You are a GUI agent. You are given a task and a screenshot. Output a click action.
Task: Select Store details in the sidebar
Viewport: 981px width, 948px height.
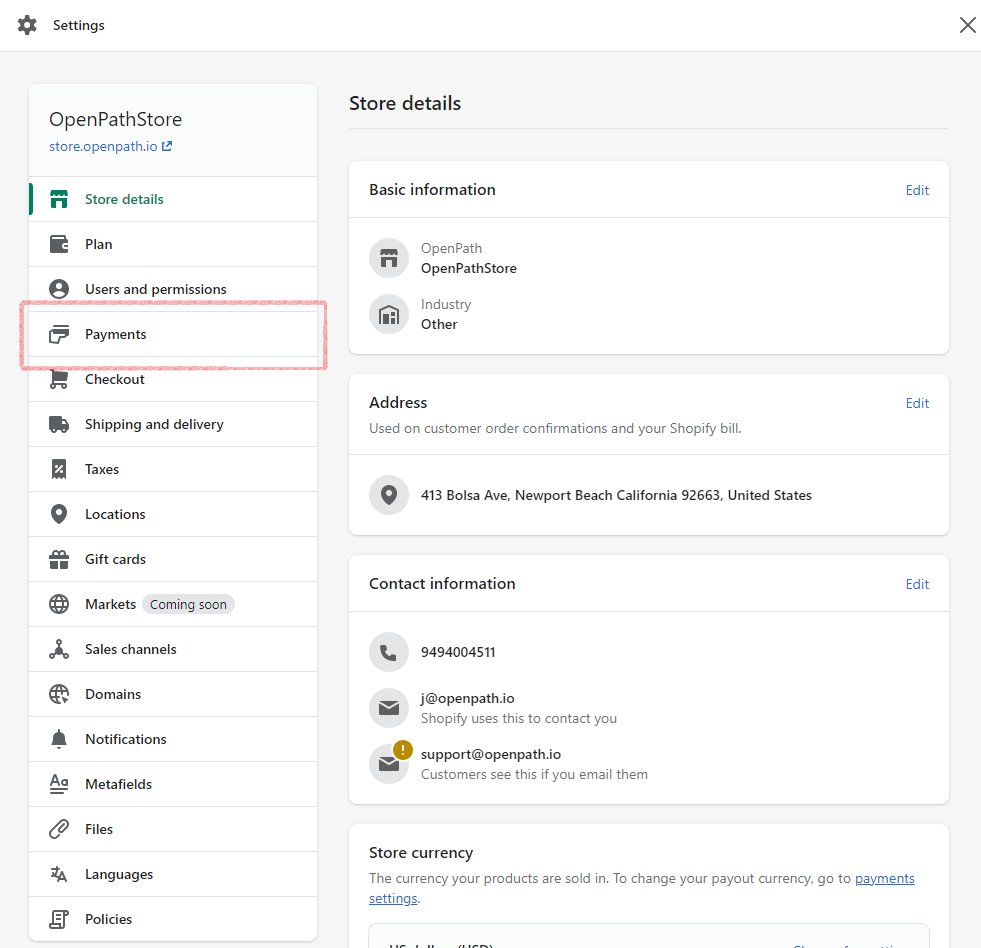pyautogui.click(x=173, y=199)
